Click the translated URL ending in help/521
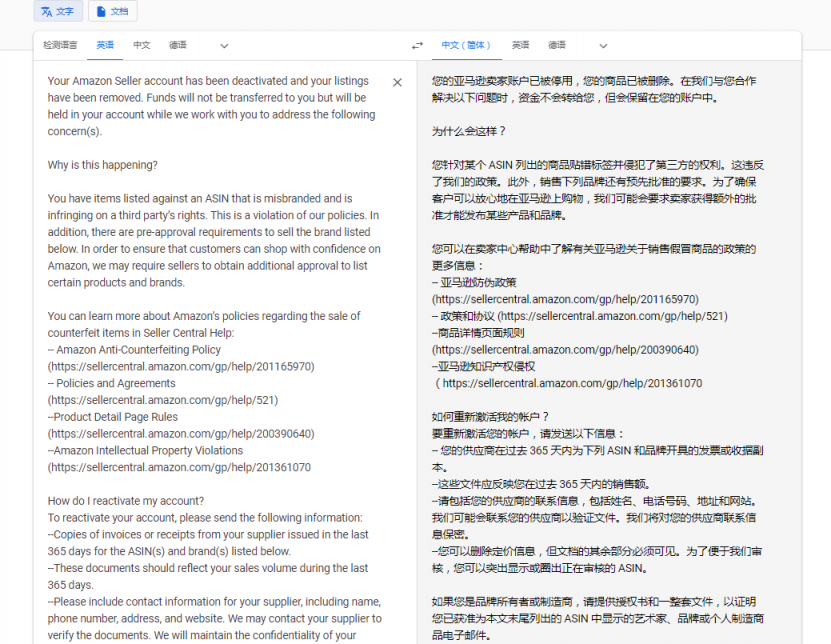This screenshot has height=644, width=831. coord(613,316)
